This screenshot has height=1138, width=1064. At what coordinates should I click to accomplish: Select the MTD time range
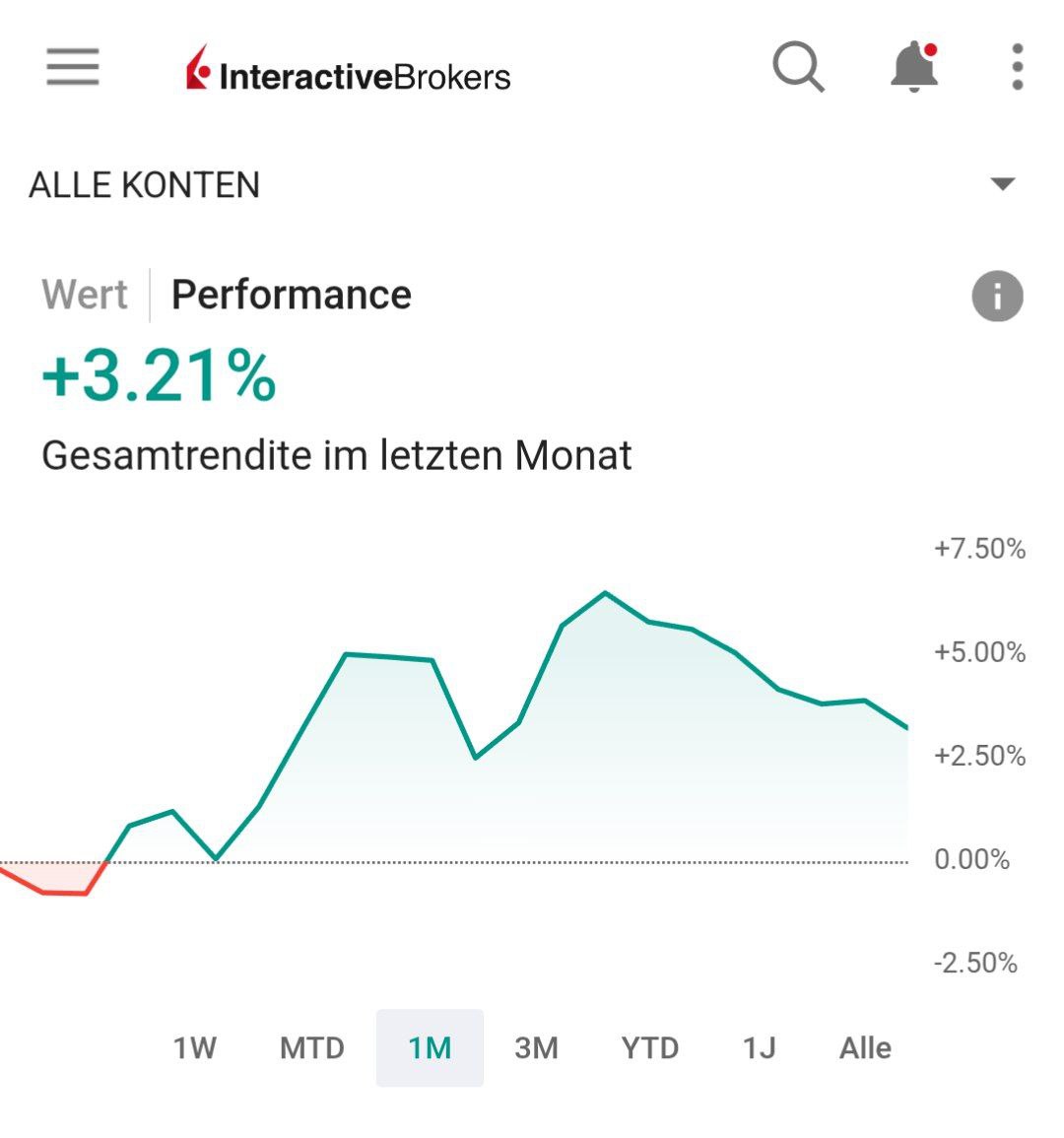tap(311, 1047)
